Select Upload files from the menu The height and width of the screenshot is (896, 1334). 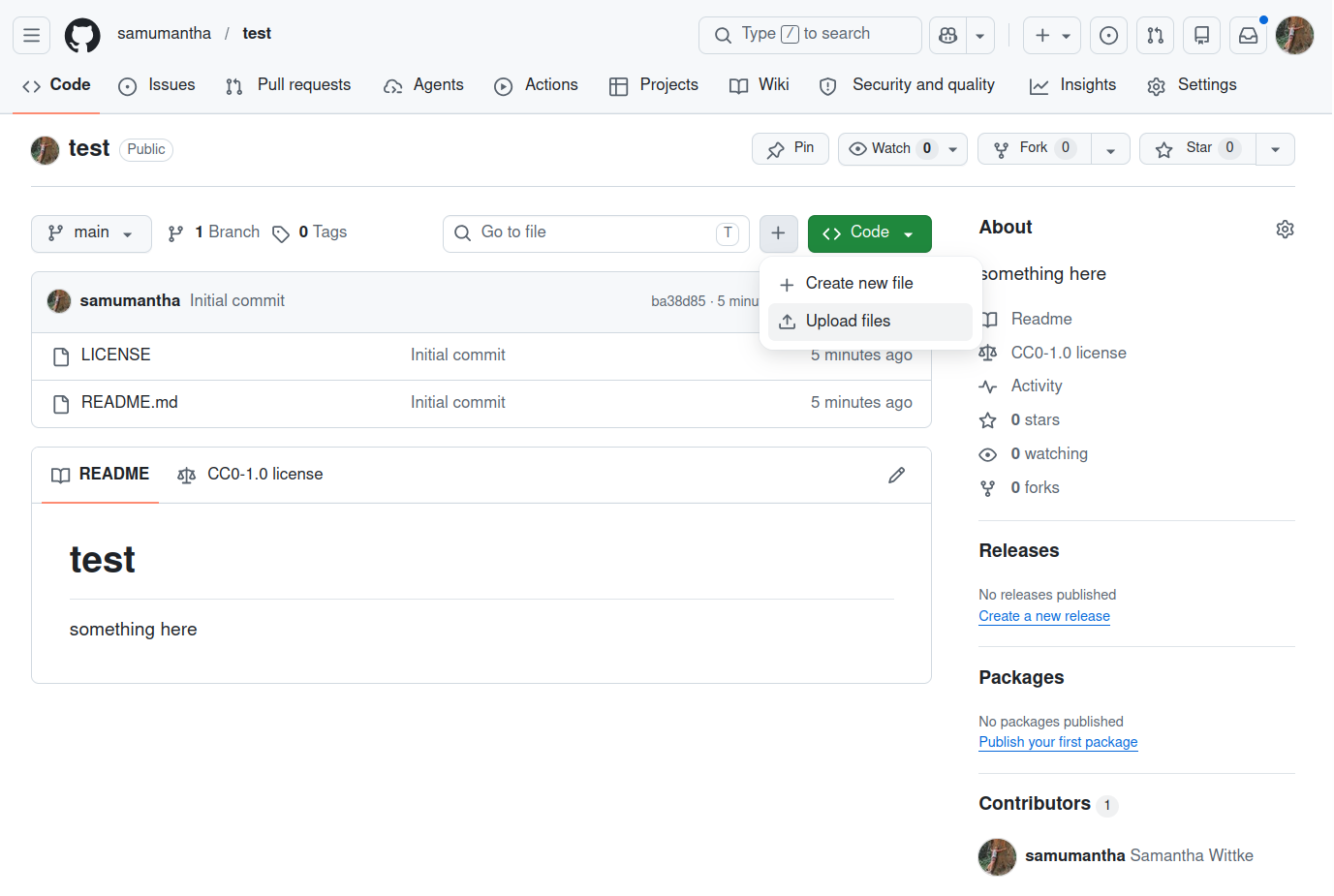point(848,322)
